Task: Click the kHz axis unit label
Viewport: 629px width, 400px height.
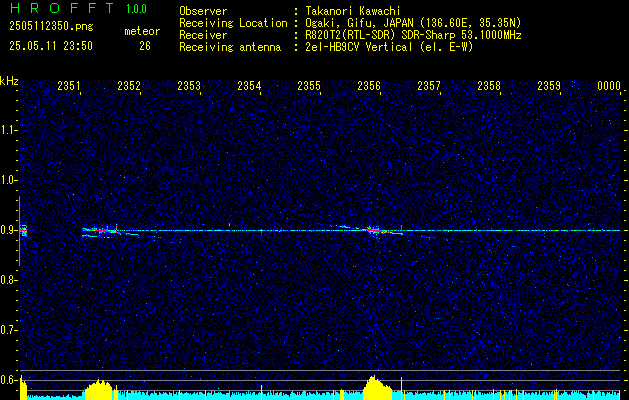Action: point(9,81)
